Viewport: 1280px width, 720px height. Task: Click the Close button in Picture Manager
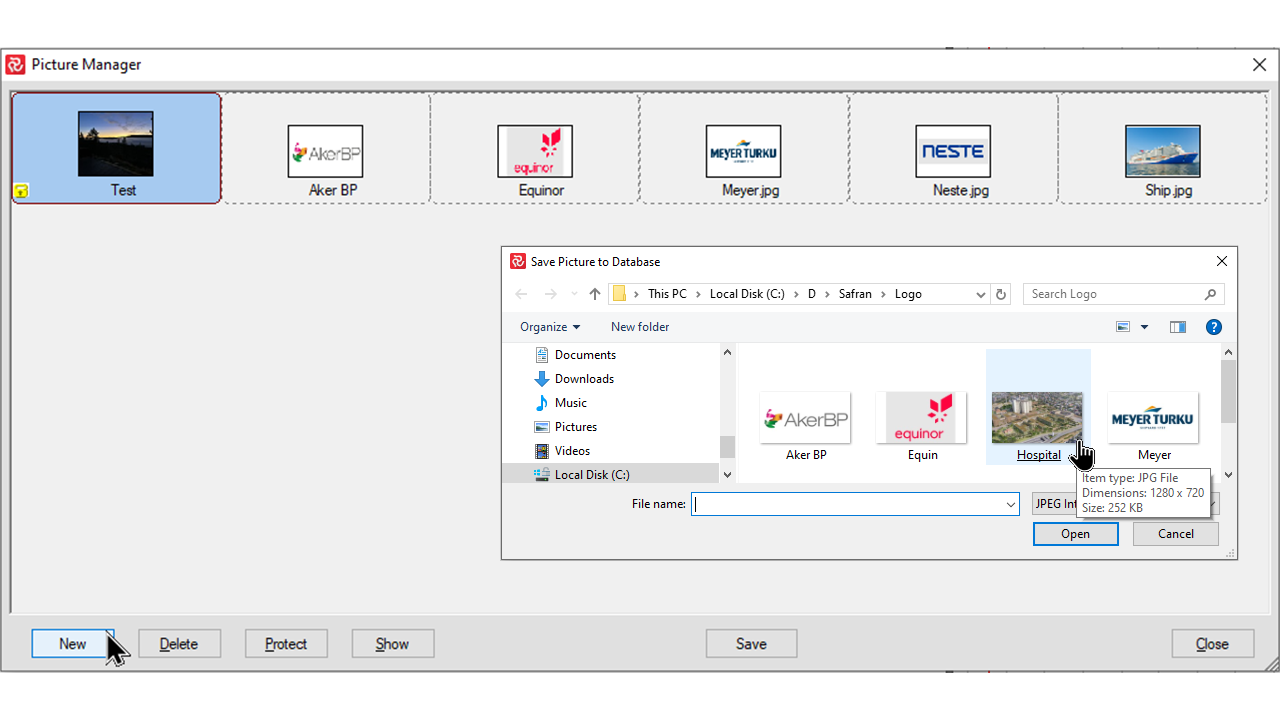click(x=1212, y=644)
